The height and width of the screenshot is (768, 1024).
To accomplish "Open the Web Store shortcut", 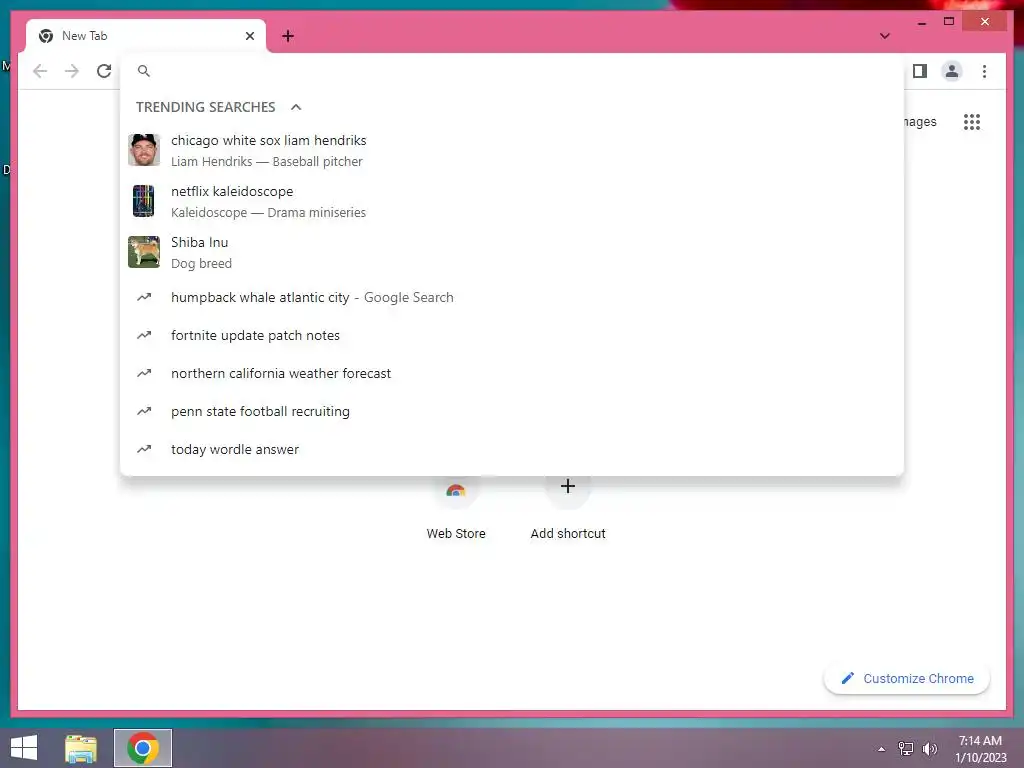I will click(456, 511).
